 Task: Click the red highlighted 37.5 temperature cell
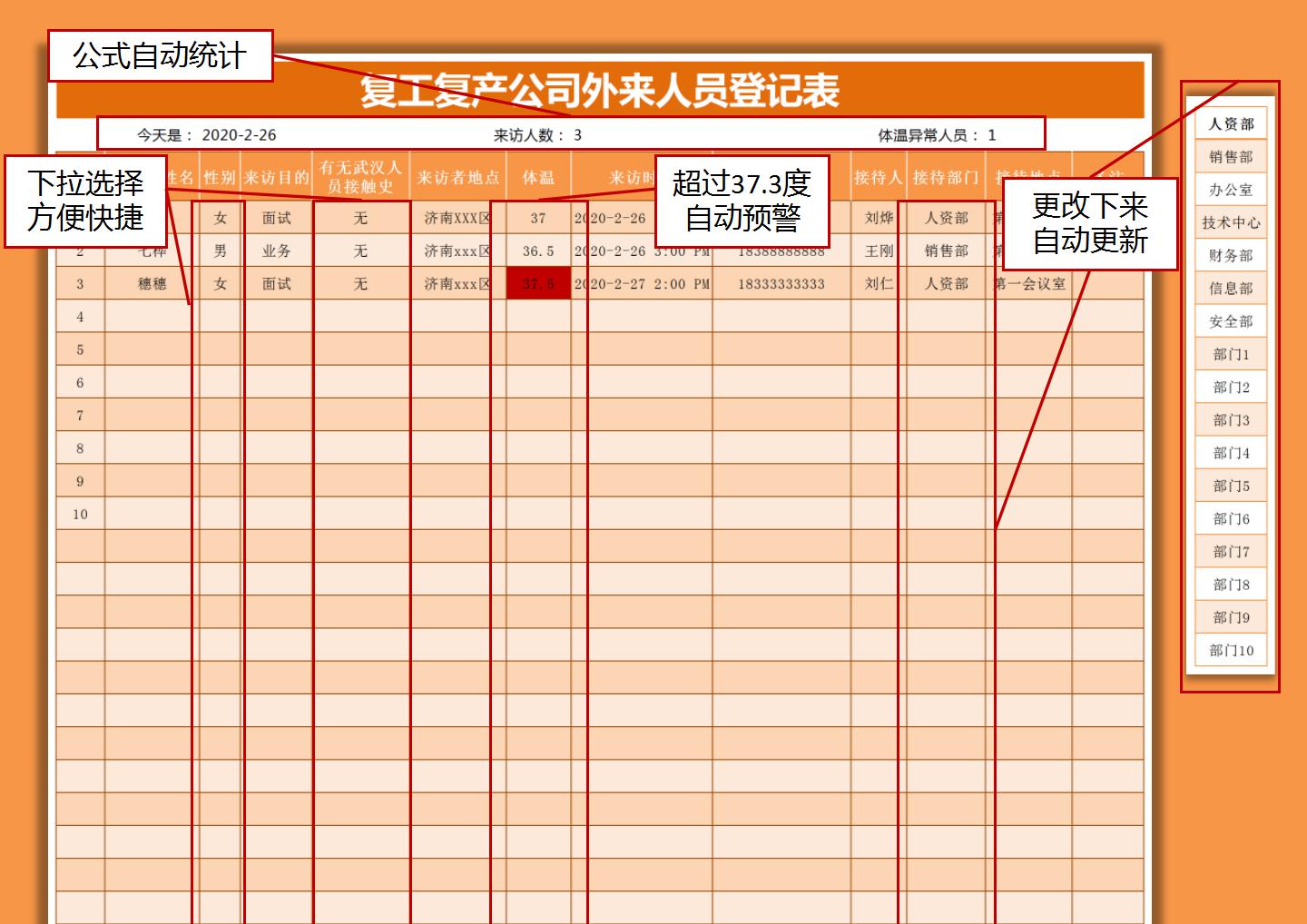538,284
